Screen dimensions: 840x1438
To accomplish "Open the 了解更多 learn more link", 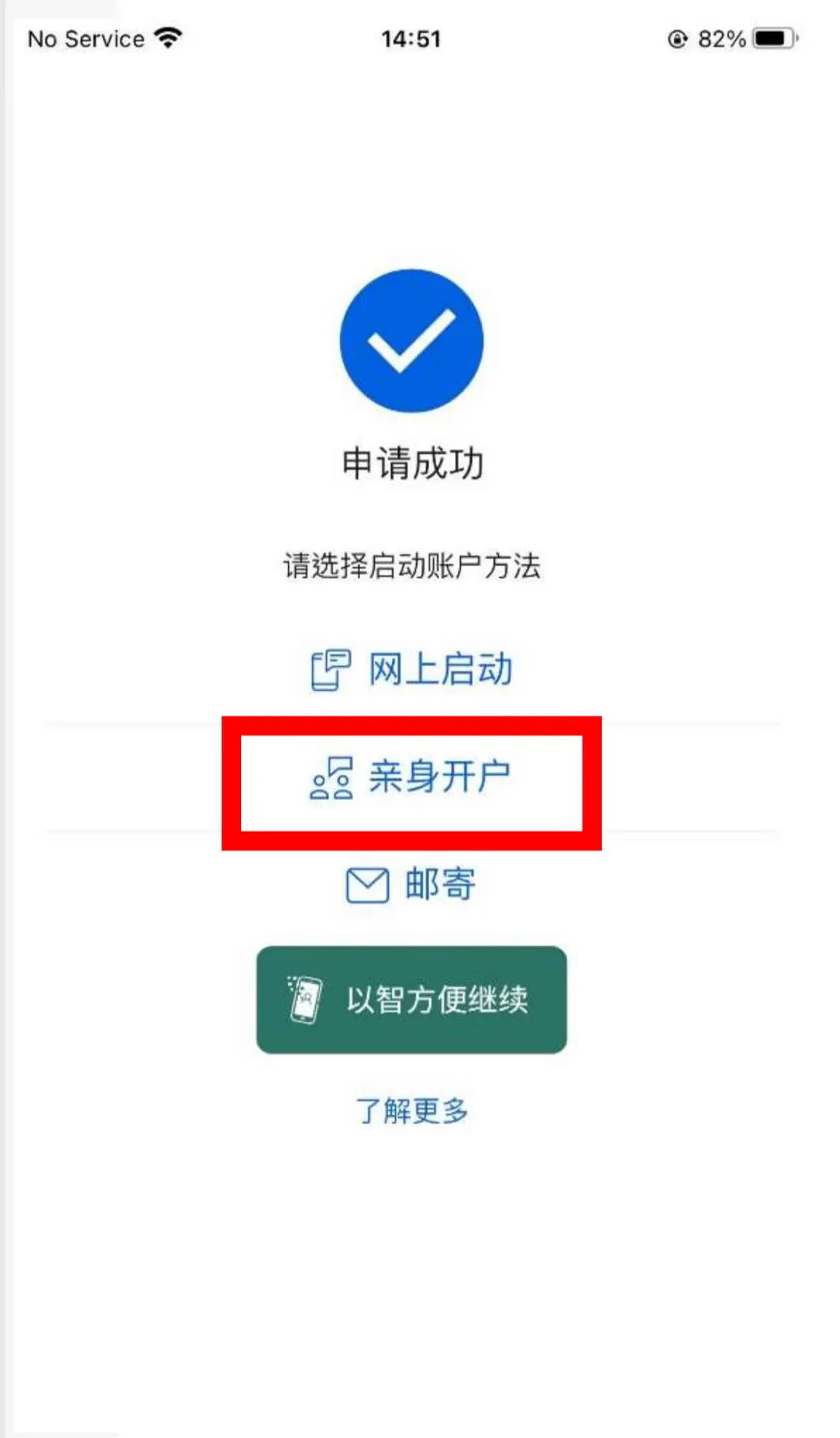I will (x=411, y=1110).
